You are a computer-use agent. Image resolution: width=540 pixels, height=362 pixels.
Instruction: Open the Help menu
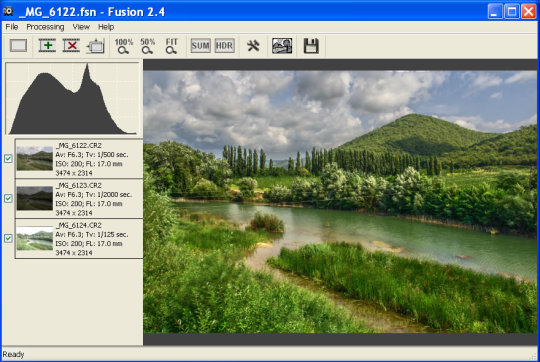pyautogui.click(x=106, y=27)
